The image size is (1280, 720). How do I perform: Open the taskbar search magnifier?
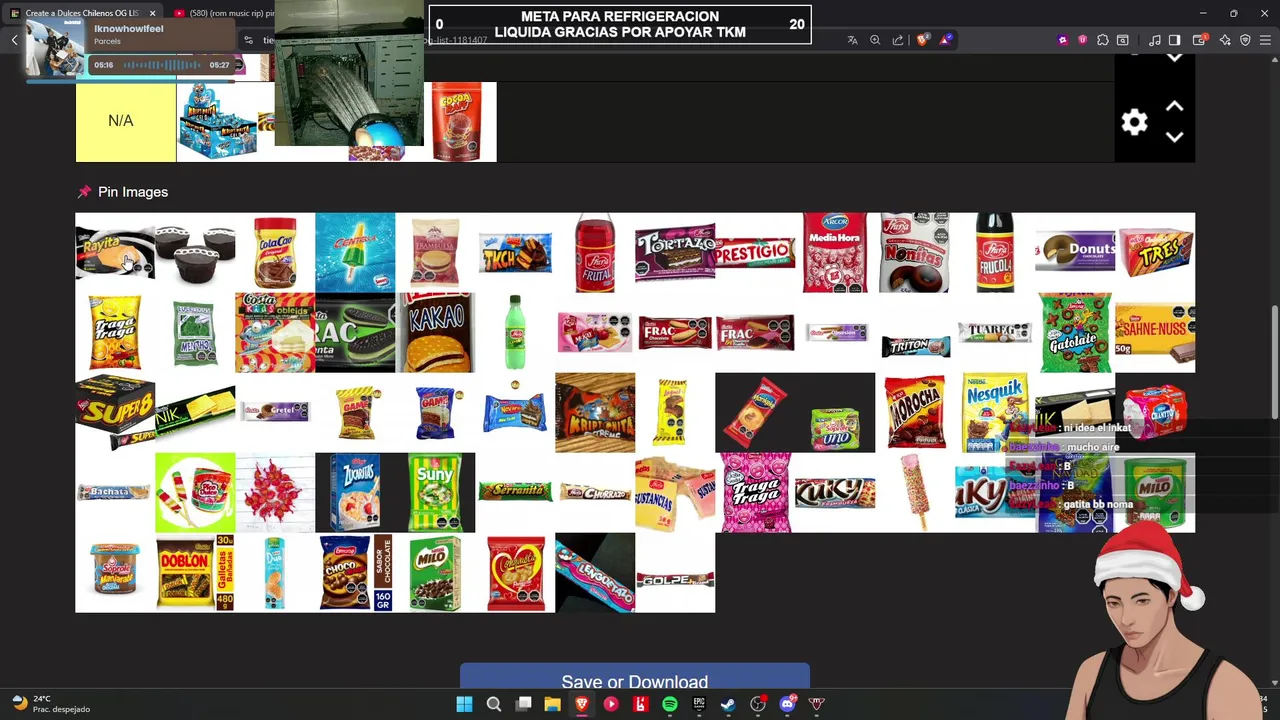click(x=494, y=704)
